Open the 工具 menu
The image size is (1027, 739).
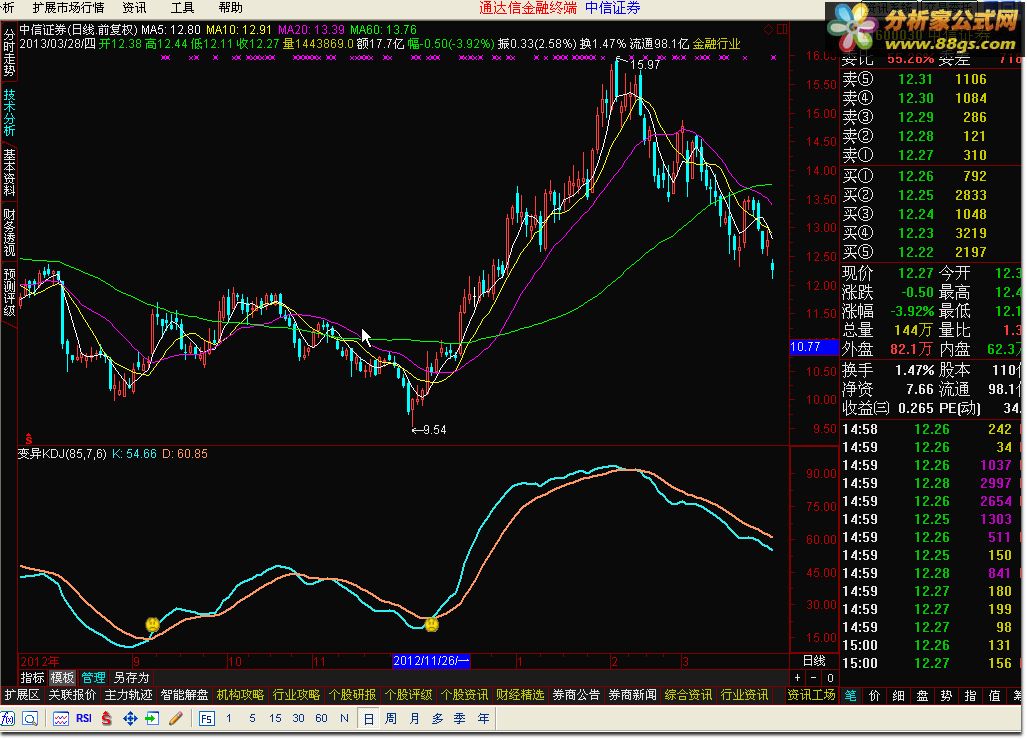pyautogui.click(x=182, y=8)
